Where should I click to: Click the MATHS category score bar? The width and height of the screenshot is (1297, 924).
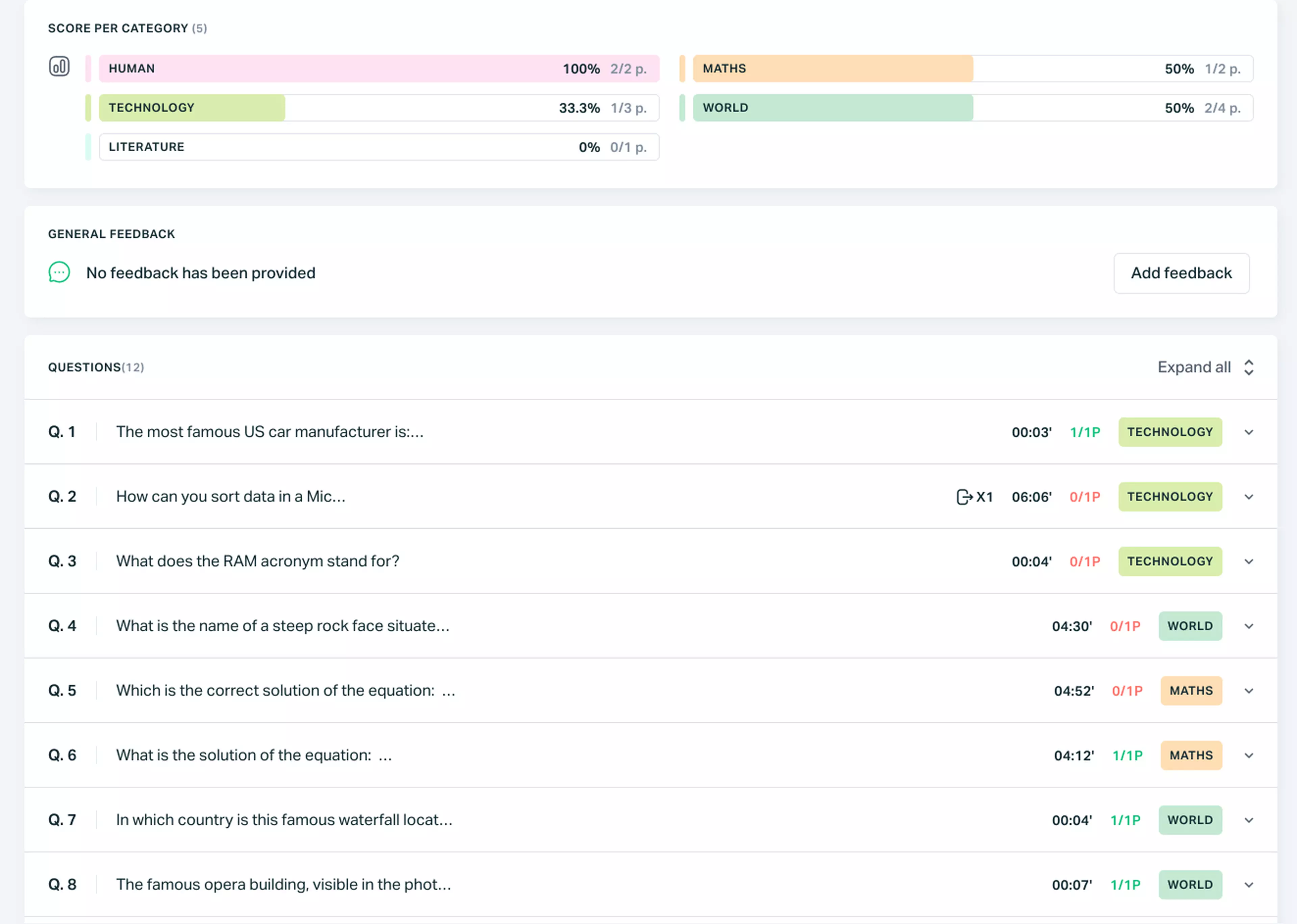pos(967,68)
